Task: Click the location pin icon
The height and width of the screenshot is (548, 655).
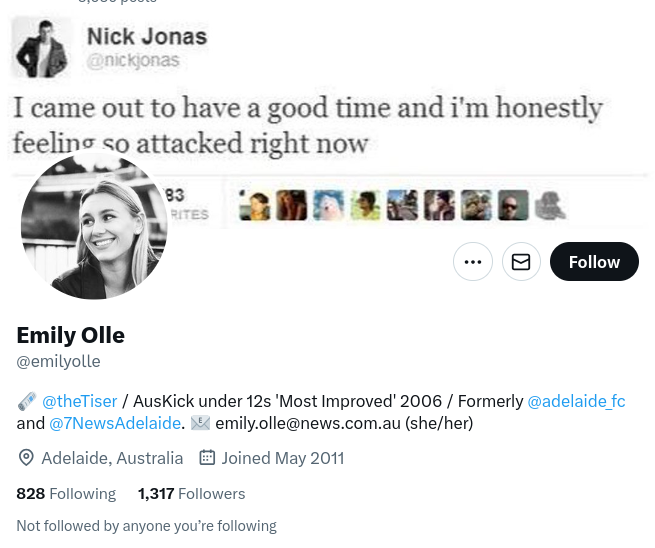Action: [26, 458]
